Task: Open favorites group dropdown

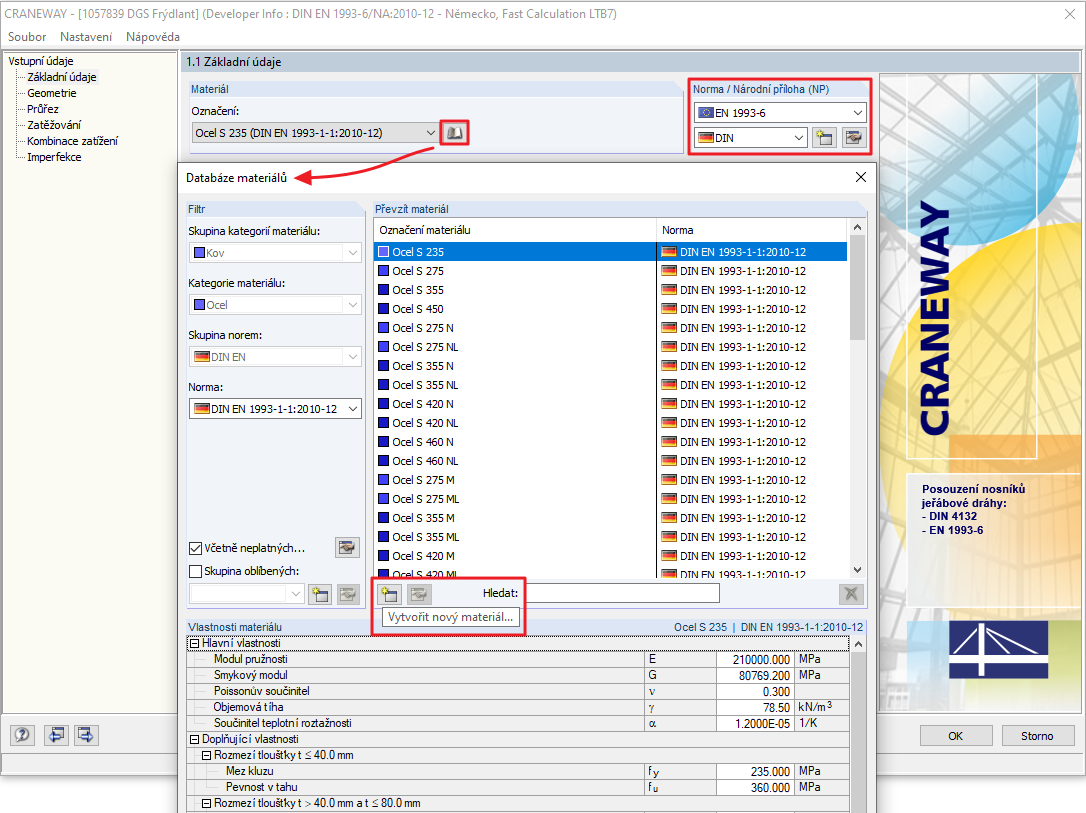Action: (x=247, y=594)
